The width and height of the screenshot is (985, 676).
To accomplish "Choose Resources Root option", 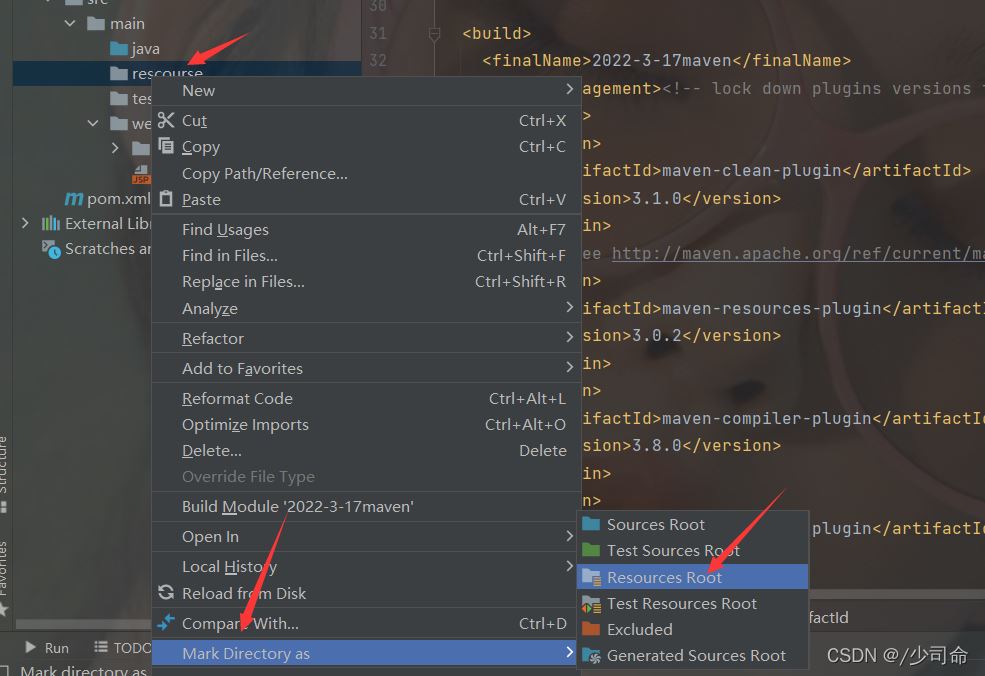I will tap(692, 577).
